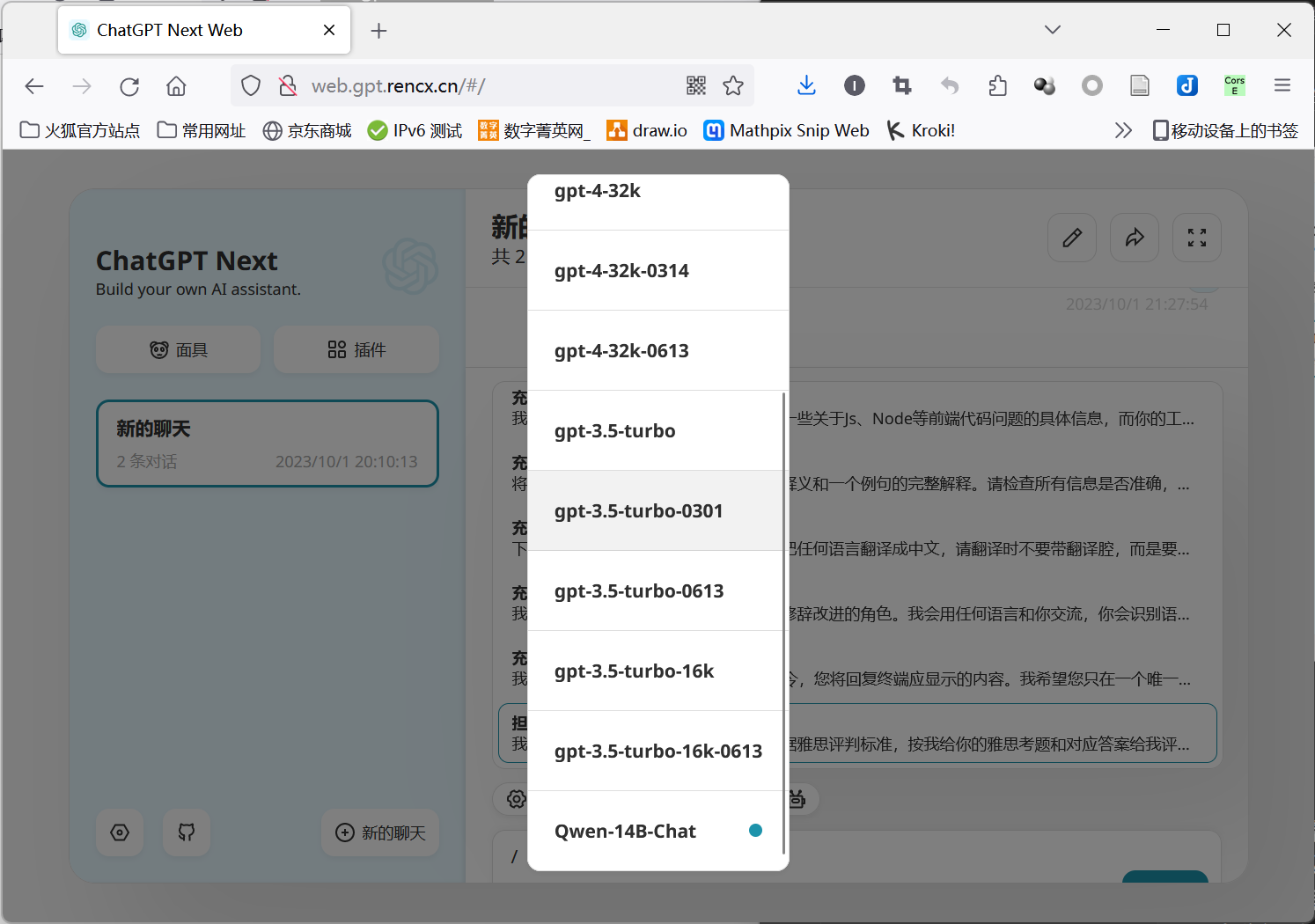Click the robot model icon
Screen dimensions: 1315x924
(797, 799)
